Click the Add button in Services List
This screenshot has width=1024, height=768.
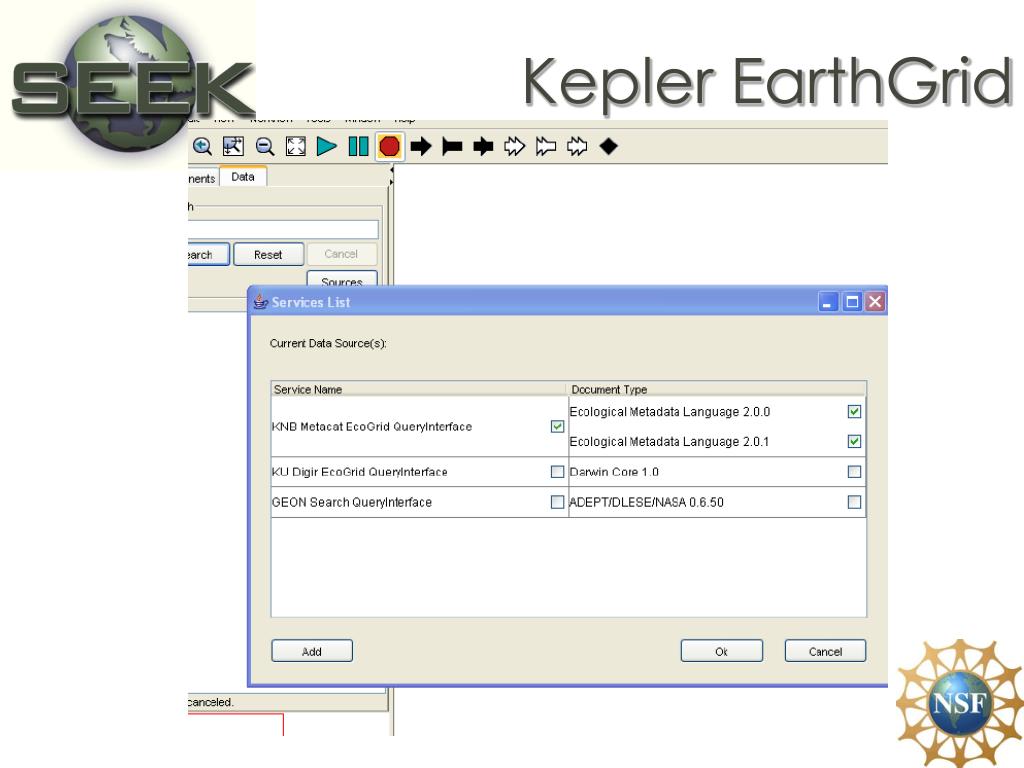click(312, 651)
